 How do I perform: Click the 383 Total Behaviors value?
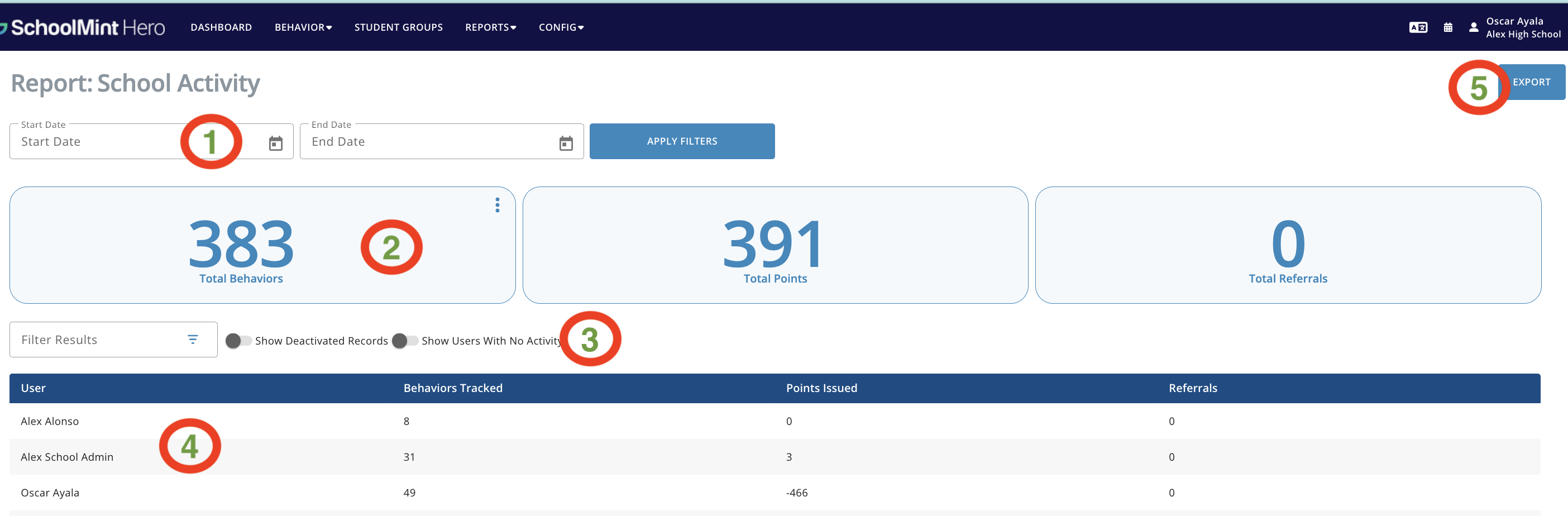click(x=241, y=244)
